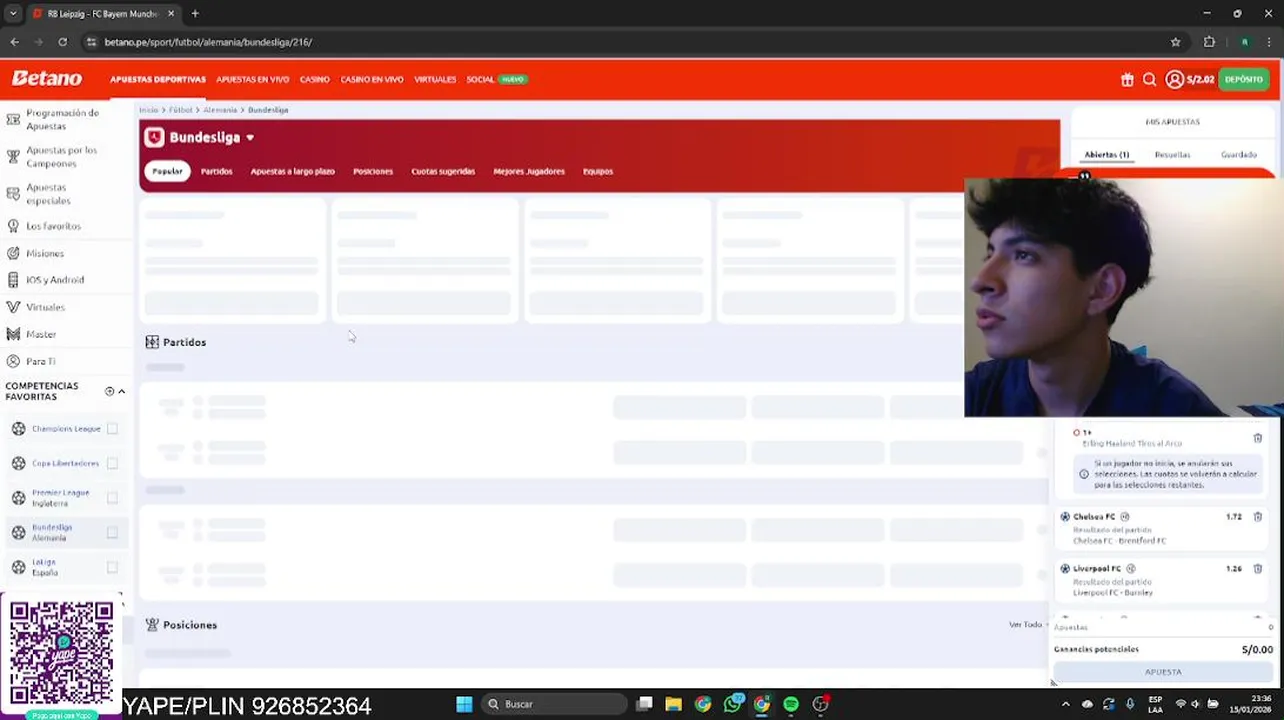Click the Partidos section icon
Viewport: 1284px width, 720px height.
click(152, 342)
